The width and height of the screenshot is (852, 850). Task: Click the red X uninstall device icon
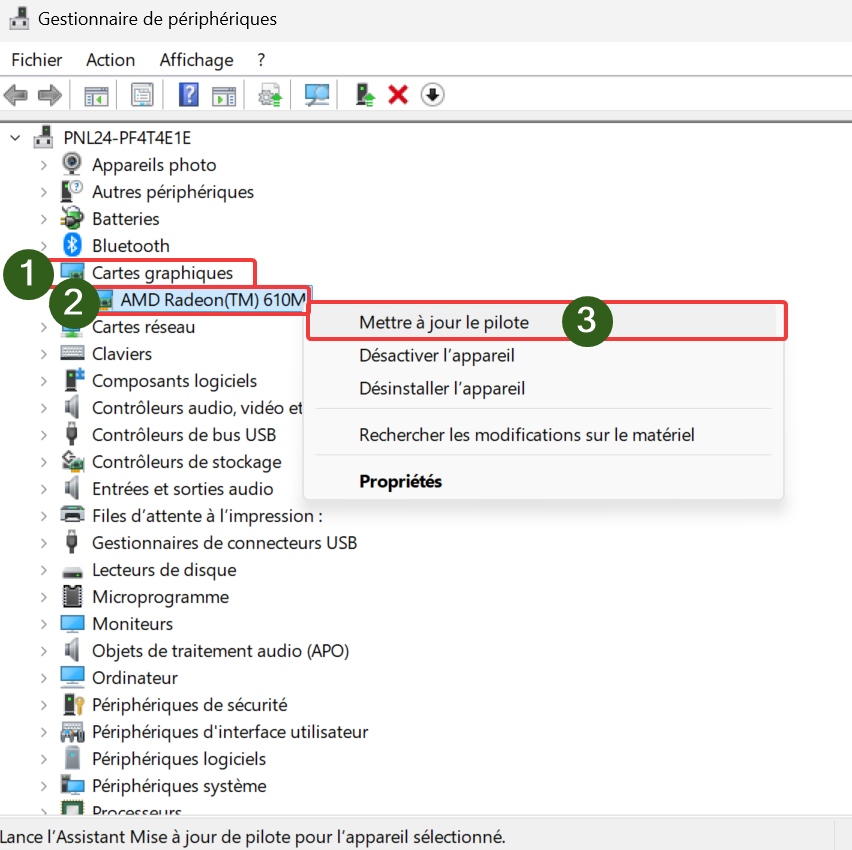point(398,95)
